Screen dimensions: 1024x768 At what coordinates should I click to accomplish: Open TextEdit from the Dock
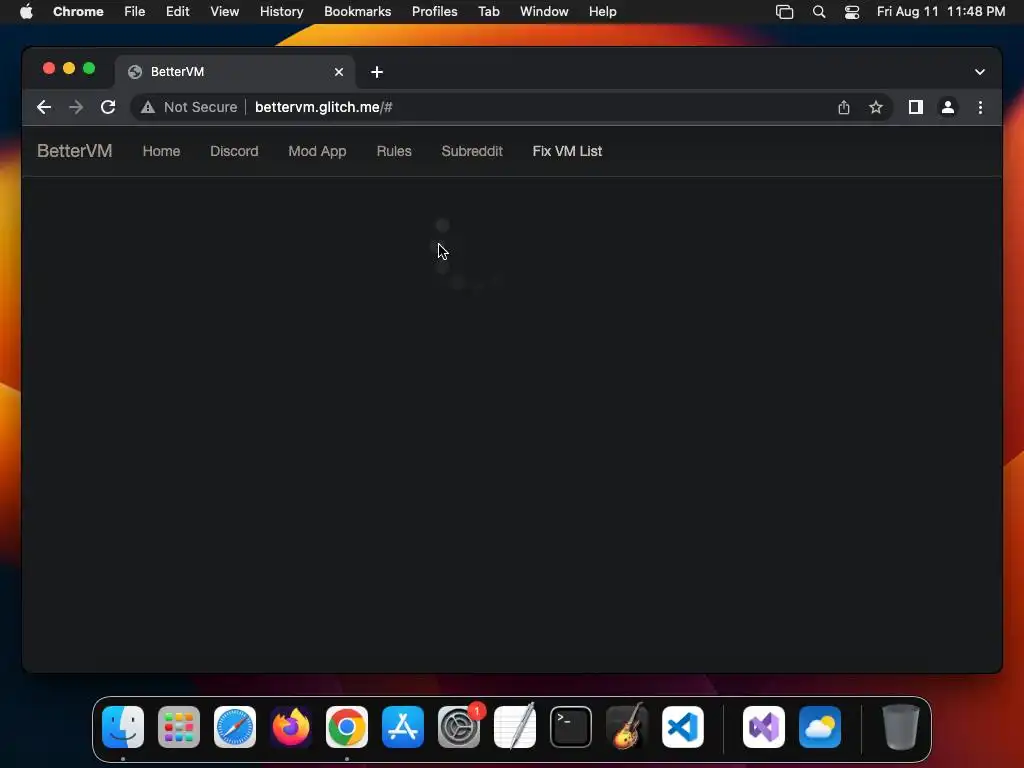pos(515,727)
